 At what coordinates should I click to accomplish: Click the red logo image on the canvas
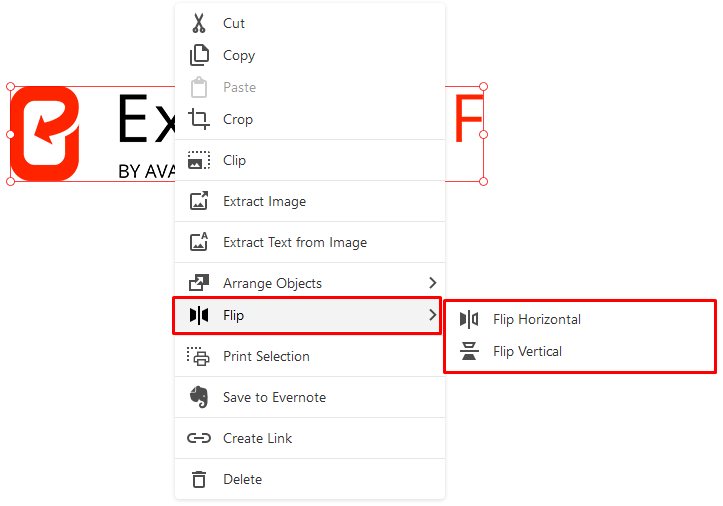(x=45, y=134)
